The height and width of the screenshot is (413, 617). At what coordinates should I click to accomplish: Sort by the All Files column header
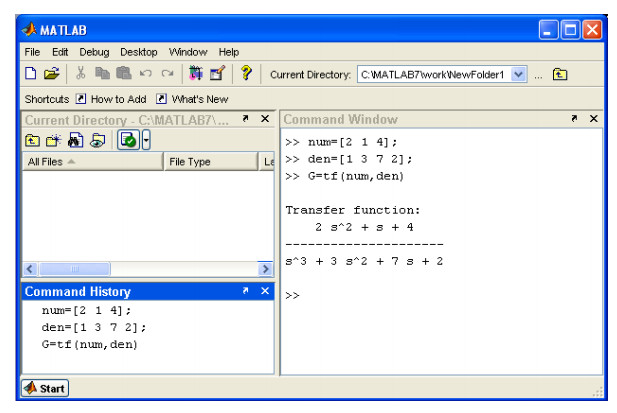coord(93,162)
